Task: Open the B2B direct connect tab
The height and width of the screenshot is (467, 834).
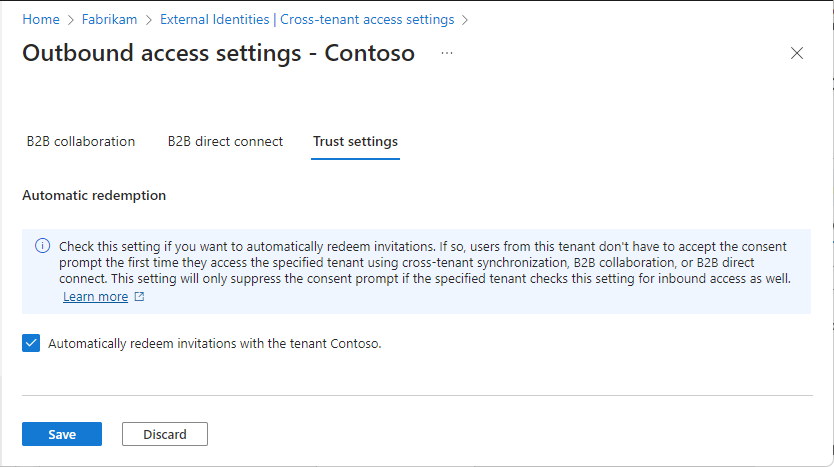Action: point(225,142)
